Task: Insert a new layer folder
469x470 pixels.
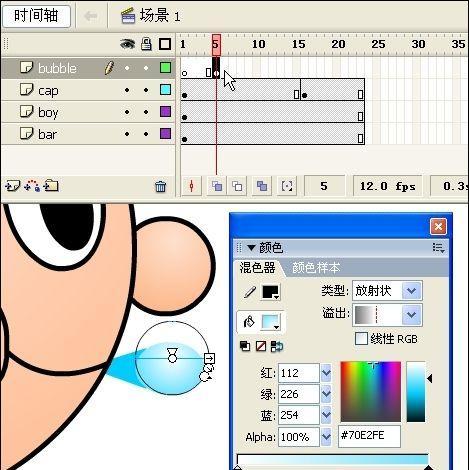Action: click(51, 185)
